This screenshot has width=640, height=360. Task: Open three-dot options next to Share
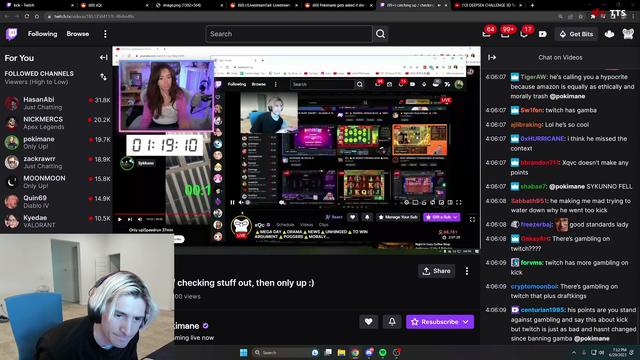(467, 271)
